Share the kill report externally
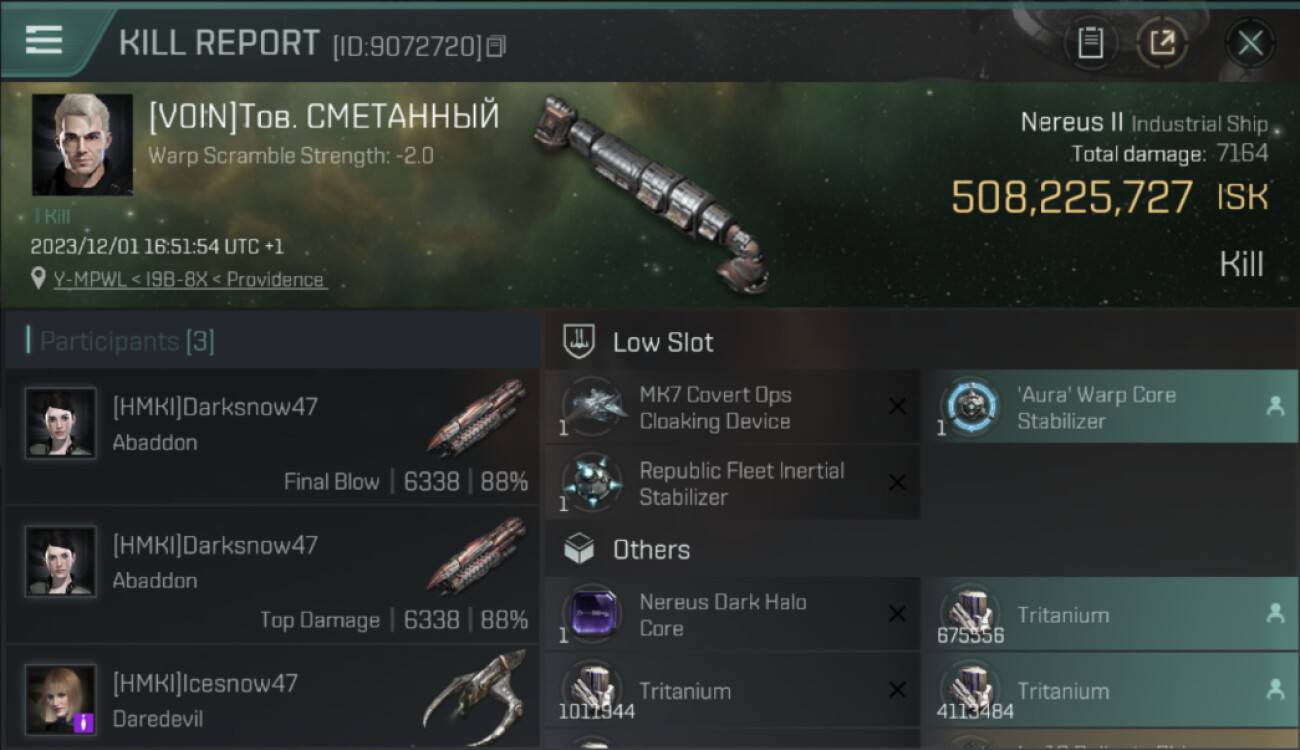 (1162, 43)
